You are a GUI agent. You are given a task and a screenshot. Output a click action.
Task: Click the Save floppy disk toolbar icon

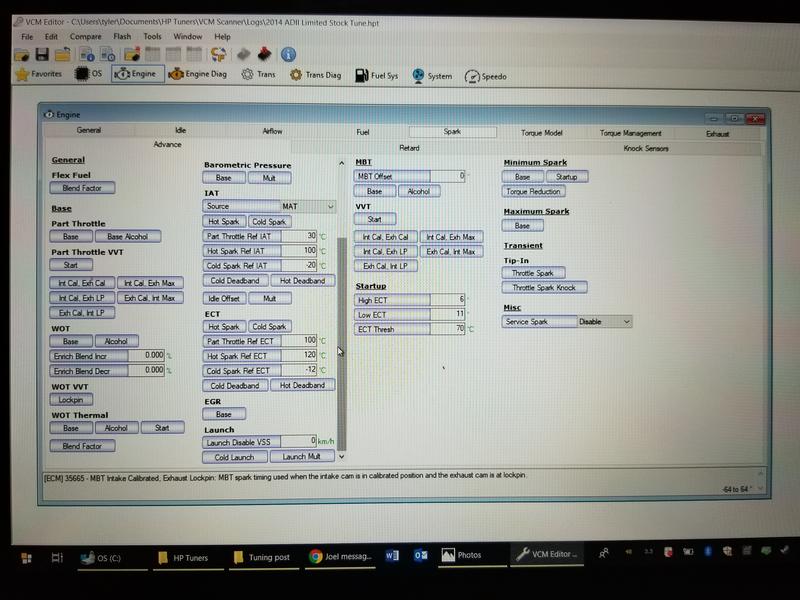(x=42, y=54)
